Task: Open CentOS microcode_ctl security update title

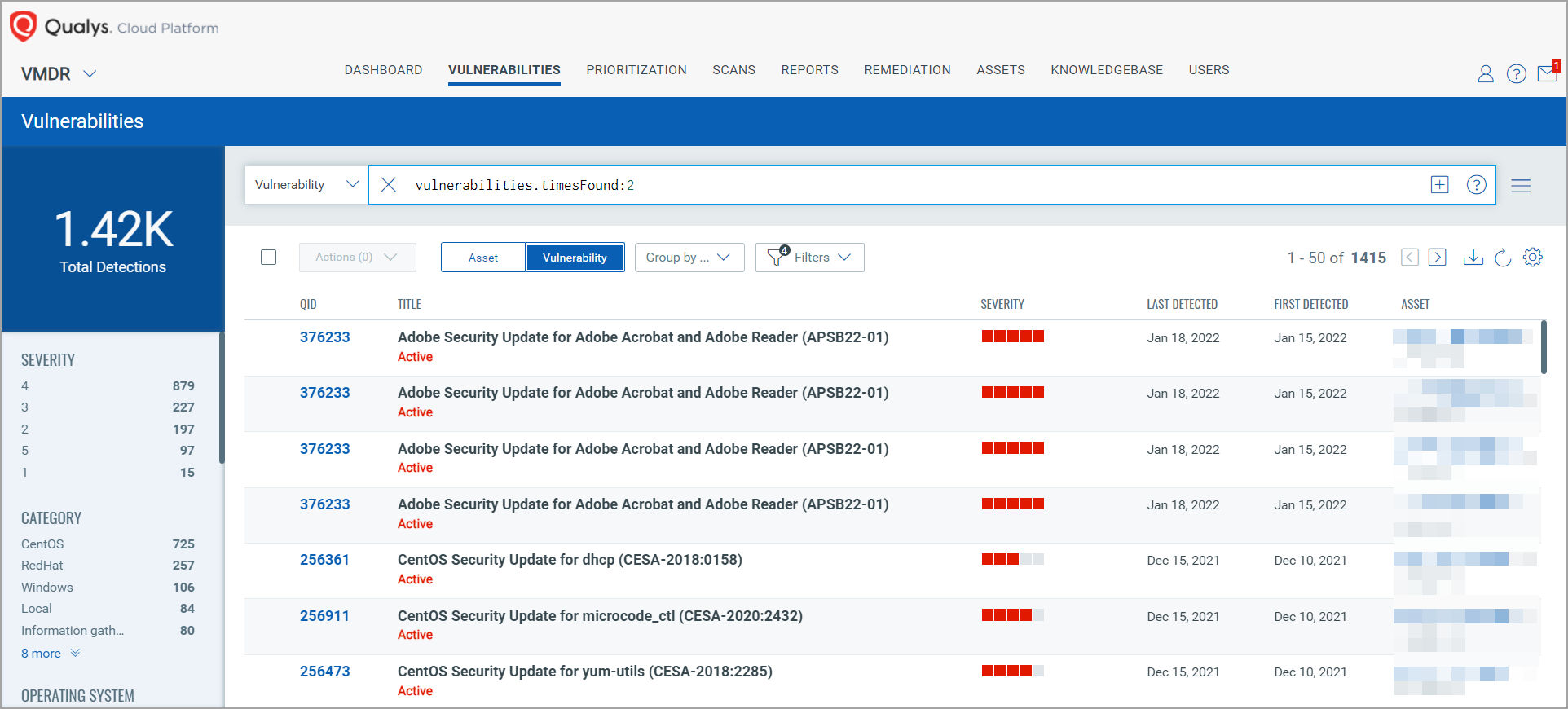Action: 600,616
